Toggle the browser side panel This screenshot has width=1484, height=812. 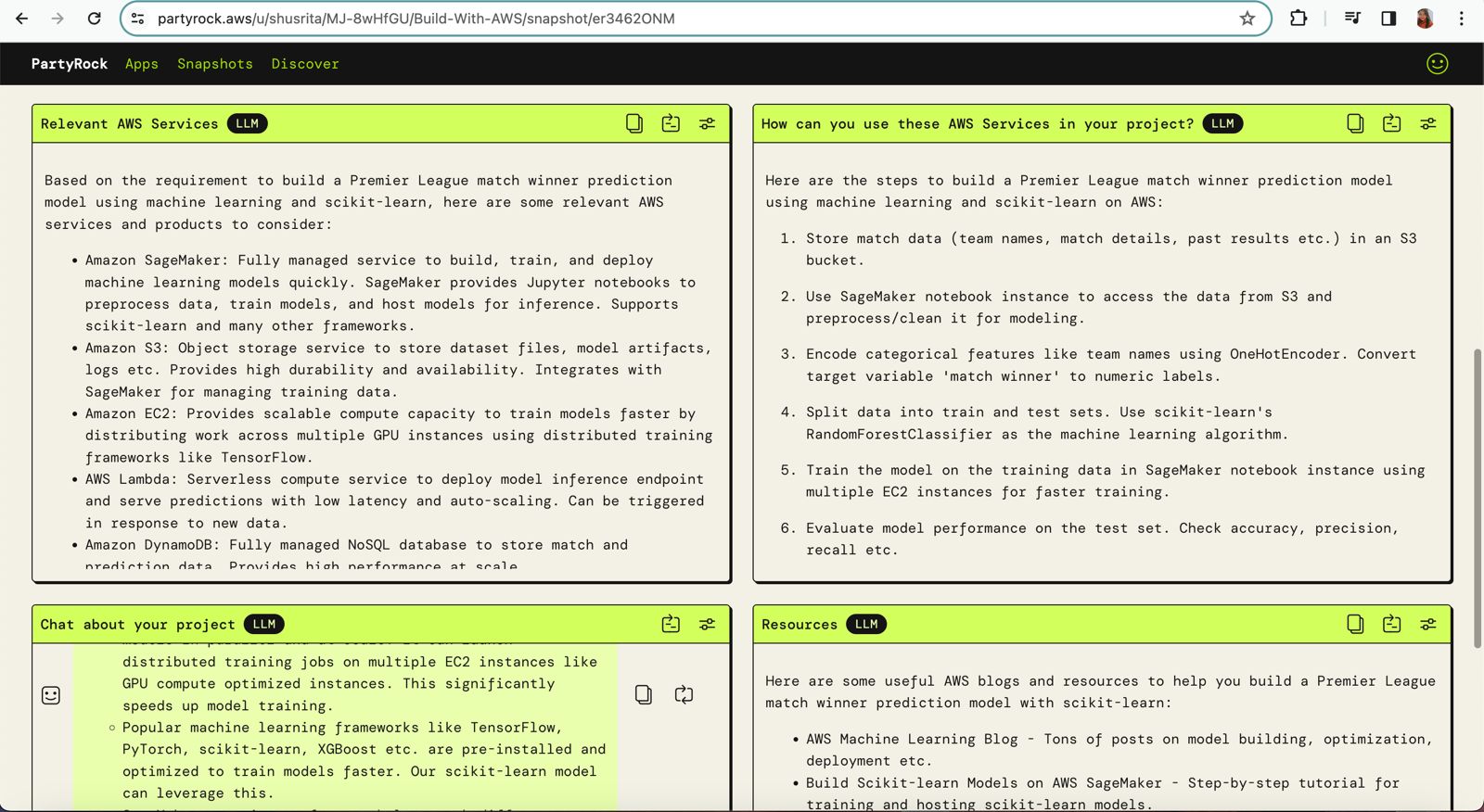[x=1388, y=19]
